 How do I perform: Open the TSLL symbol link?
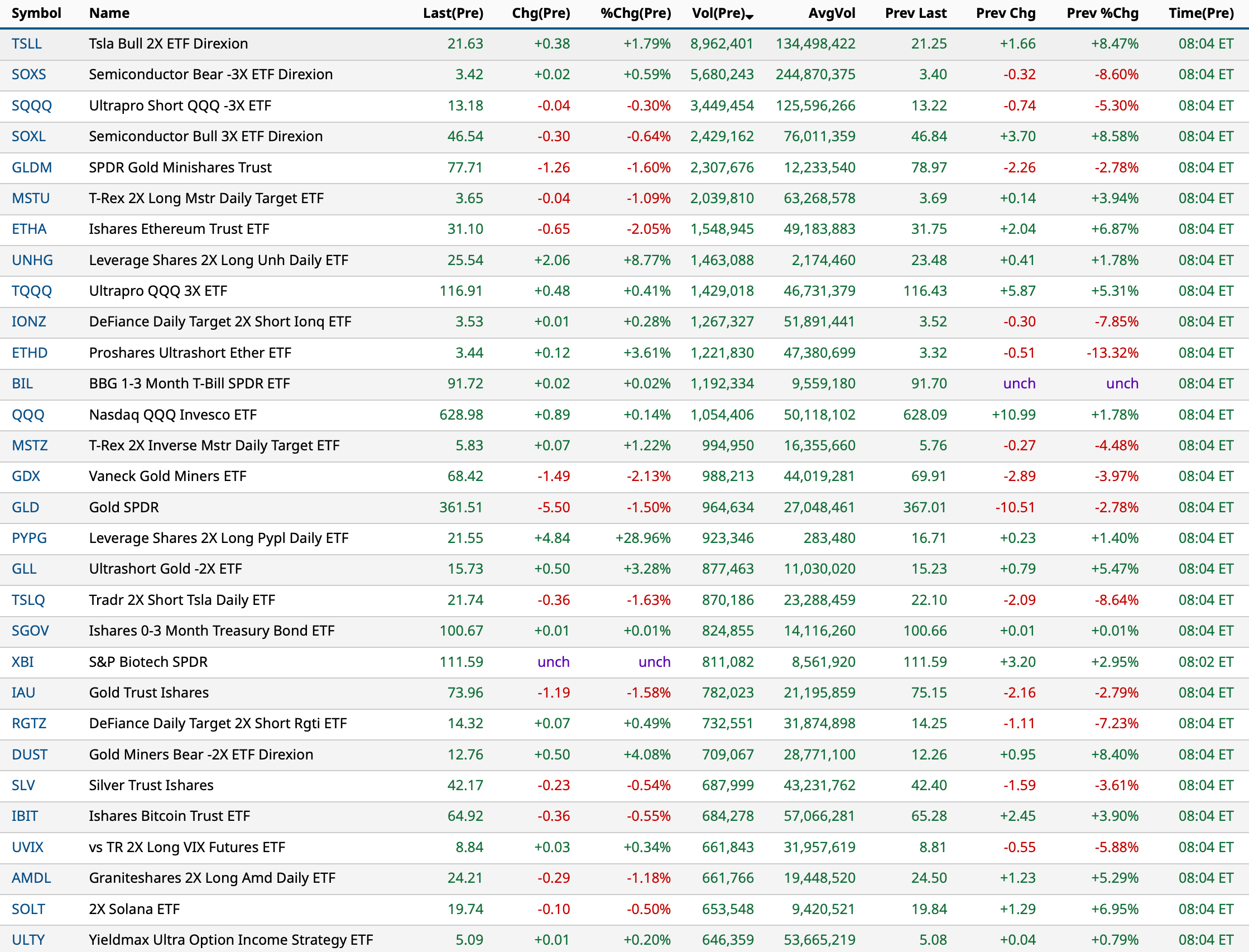[x=27, y=44]
